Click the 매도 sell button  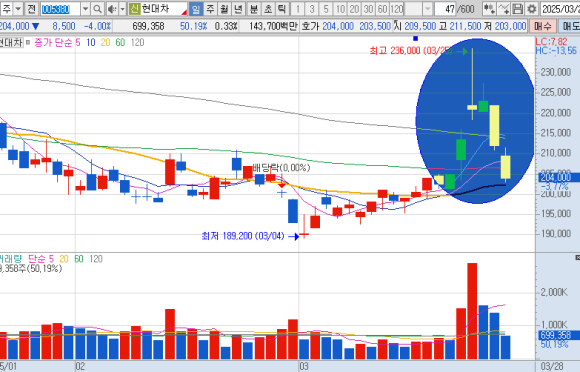[570, 26]
